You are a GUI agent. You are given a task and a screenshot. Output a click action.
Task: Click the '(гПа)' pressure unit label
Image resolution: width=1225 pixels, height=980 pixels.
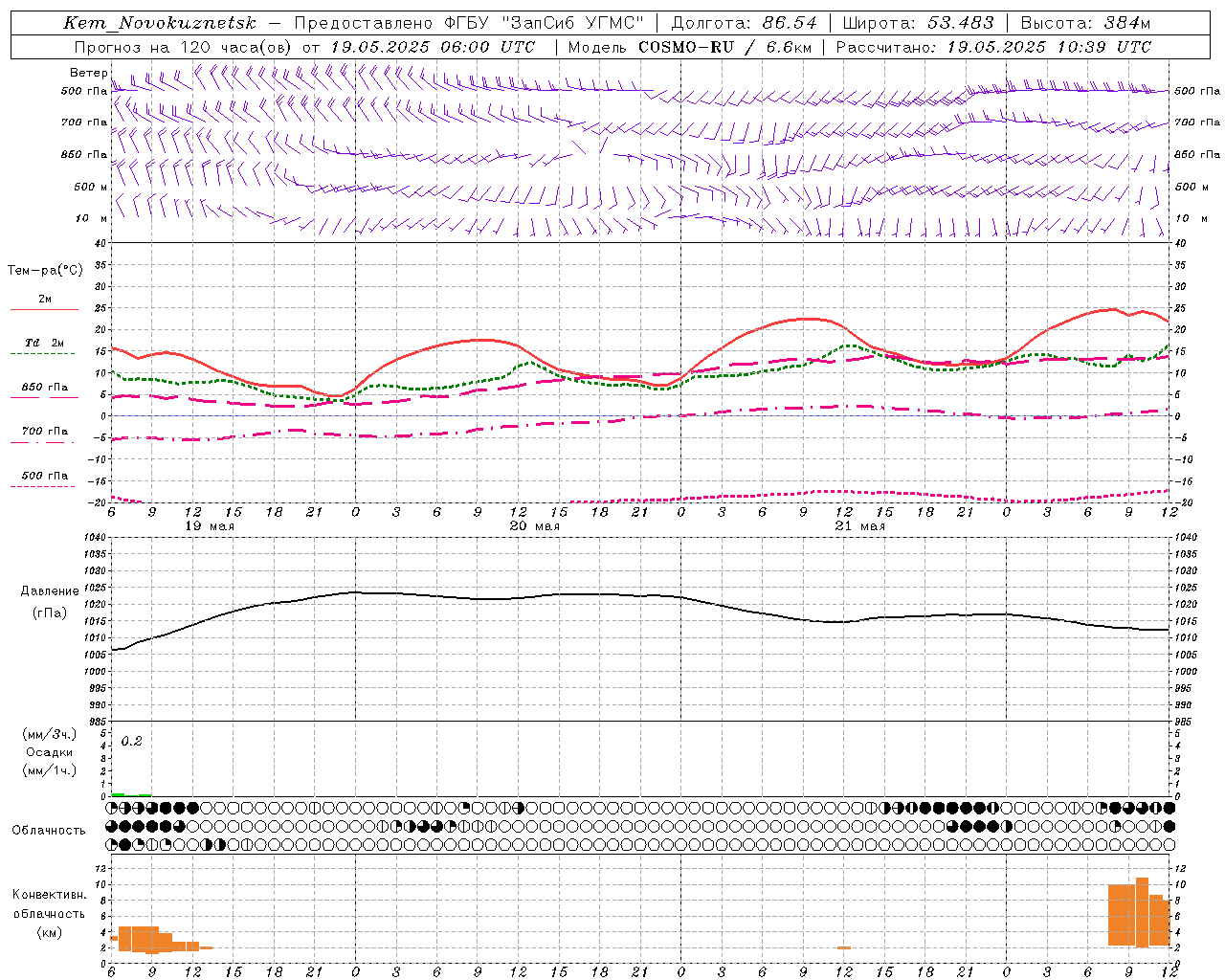pos(50,613)
